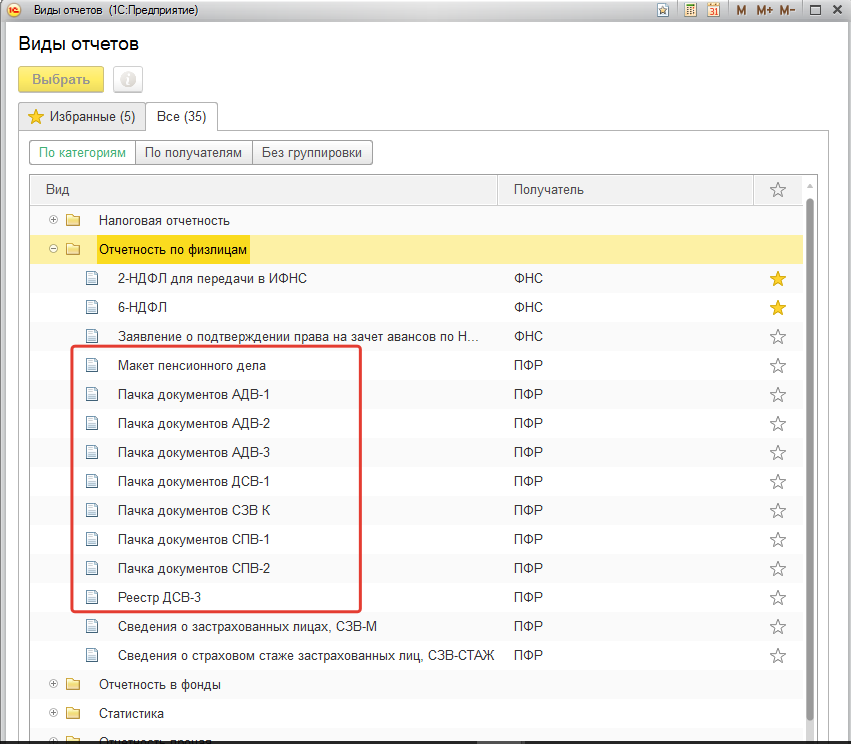Click the Выбрать button

pyautogui.click(x=61, y=79)
